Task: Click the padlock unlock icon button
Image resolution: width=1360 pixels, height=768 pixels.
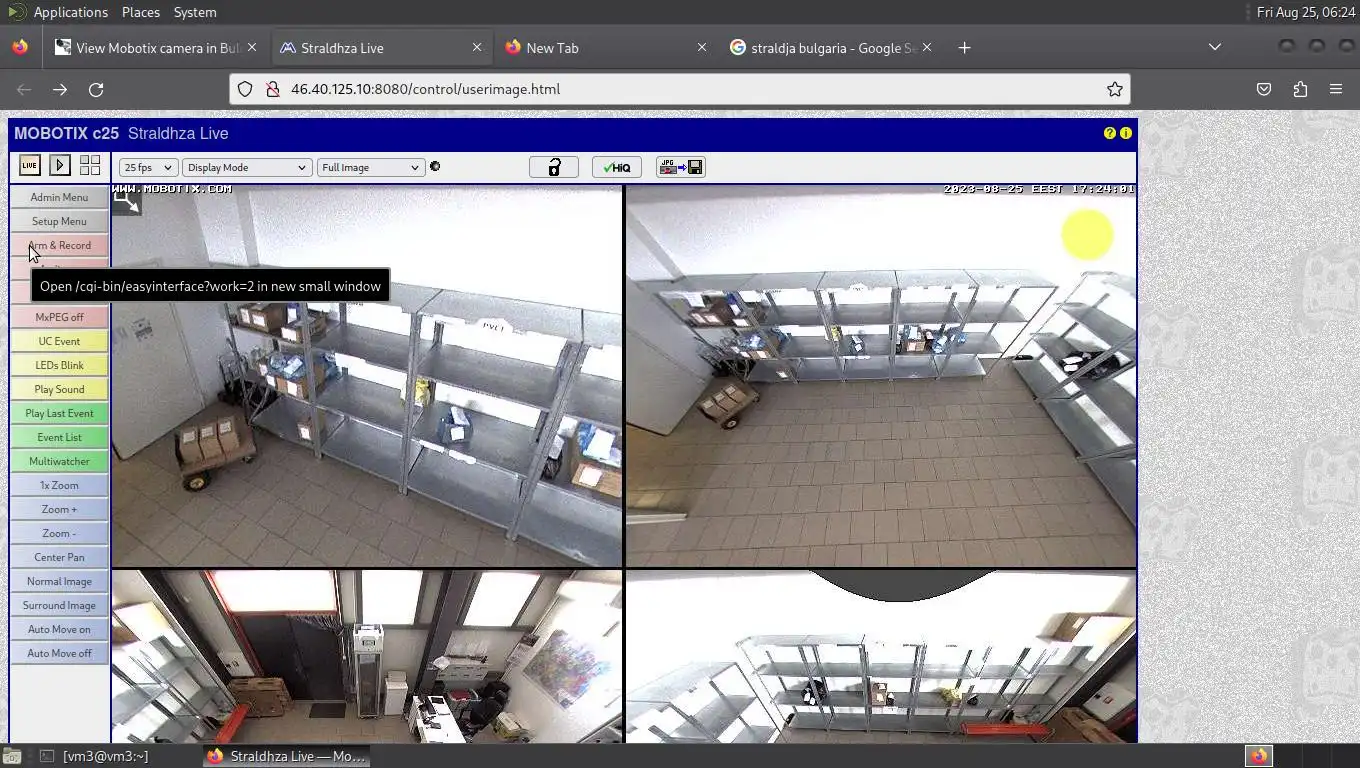Action: [554, 167]
